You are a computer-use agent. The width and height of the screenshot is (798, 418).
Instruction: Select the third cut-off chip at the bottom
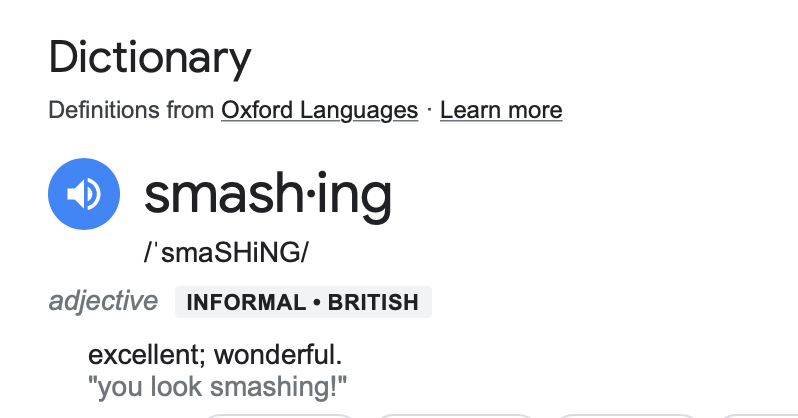click(625, 414)
